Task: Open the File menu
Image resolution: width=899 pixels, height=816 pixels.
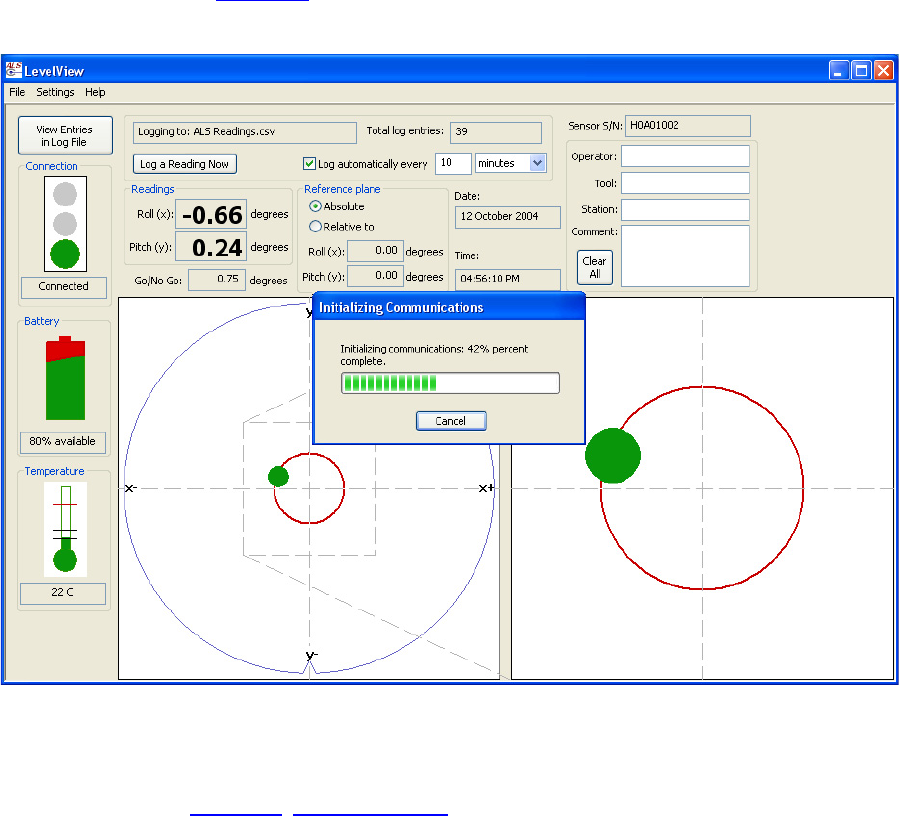Action: pyautogui.click(x=17, y=92)
